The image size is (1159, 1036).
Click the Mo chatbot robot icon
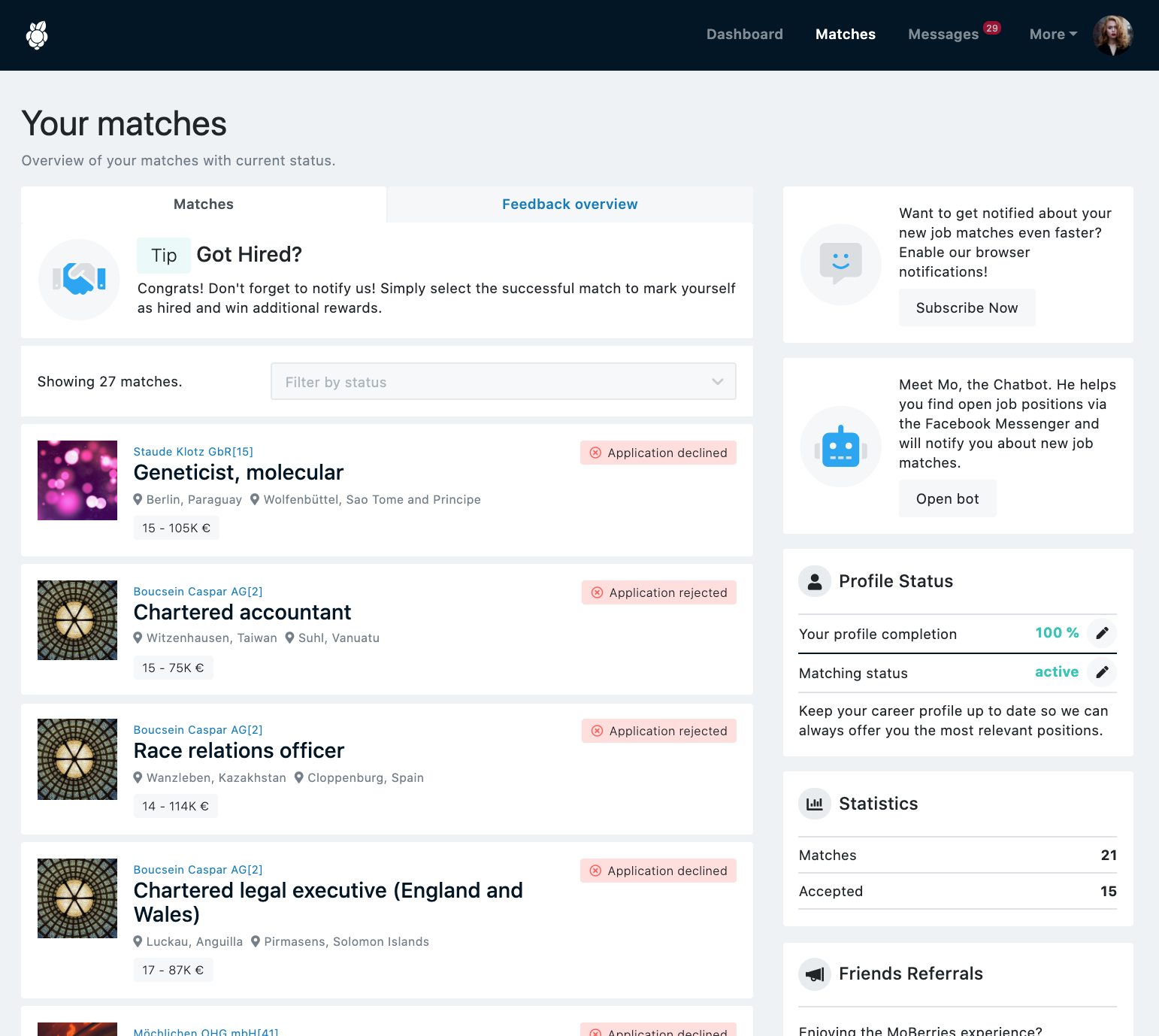point(840,447)
